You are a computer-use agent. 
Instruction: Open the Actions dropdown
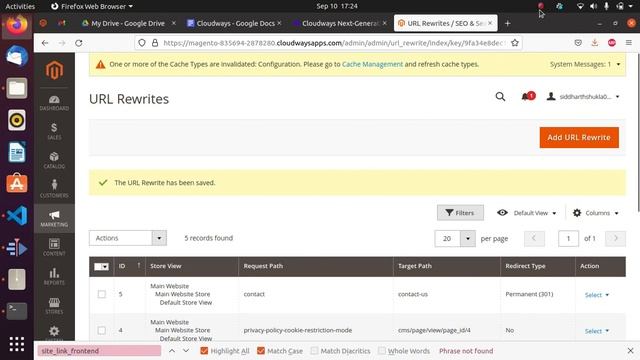pos(128,238)
